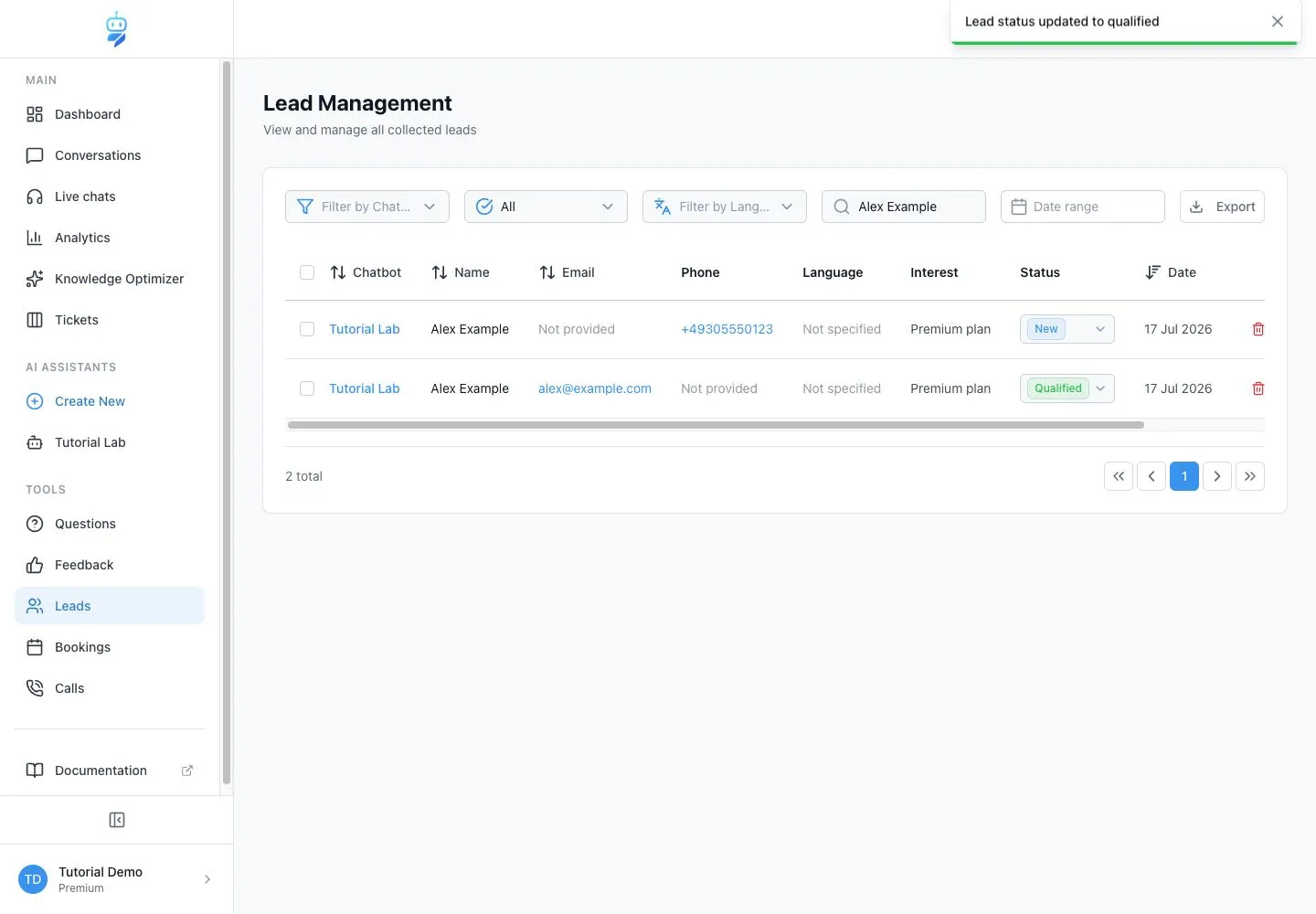The image size is (1316, 914).
Task: Click the Create New plus icon
Action: 35,401
